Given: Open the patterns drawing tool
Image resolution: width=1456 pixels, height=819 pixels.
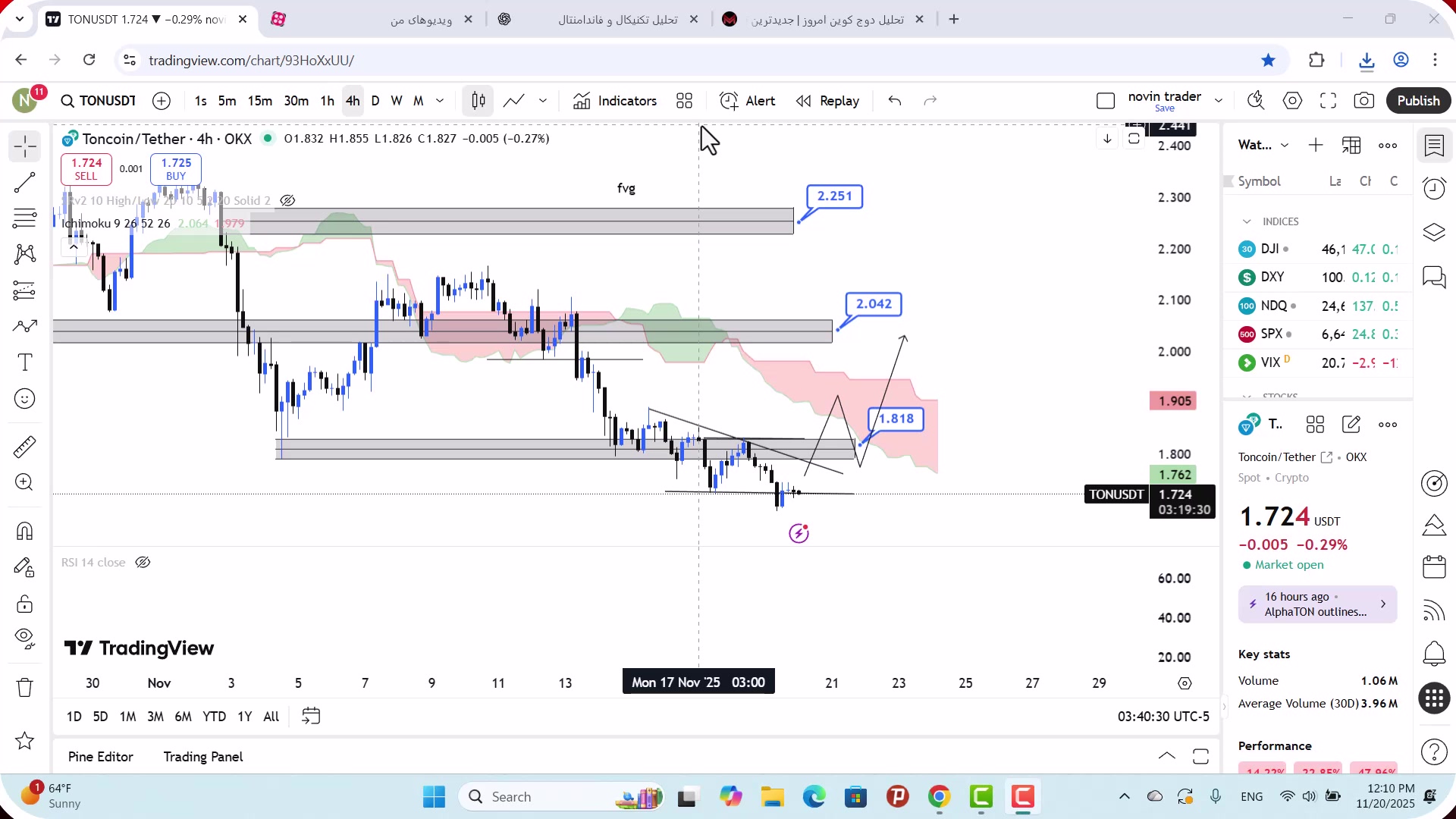Looking at the screenshot, I should (25, 254).
